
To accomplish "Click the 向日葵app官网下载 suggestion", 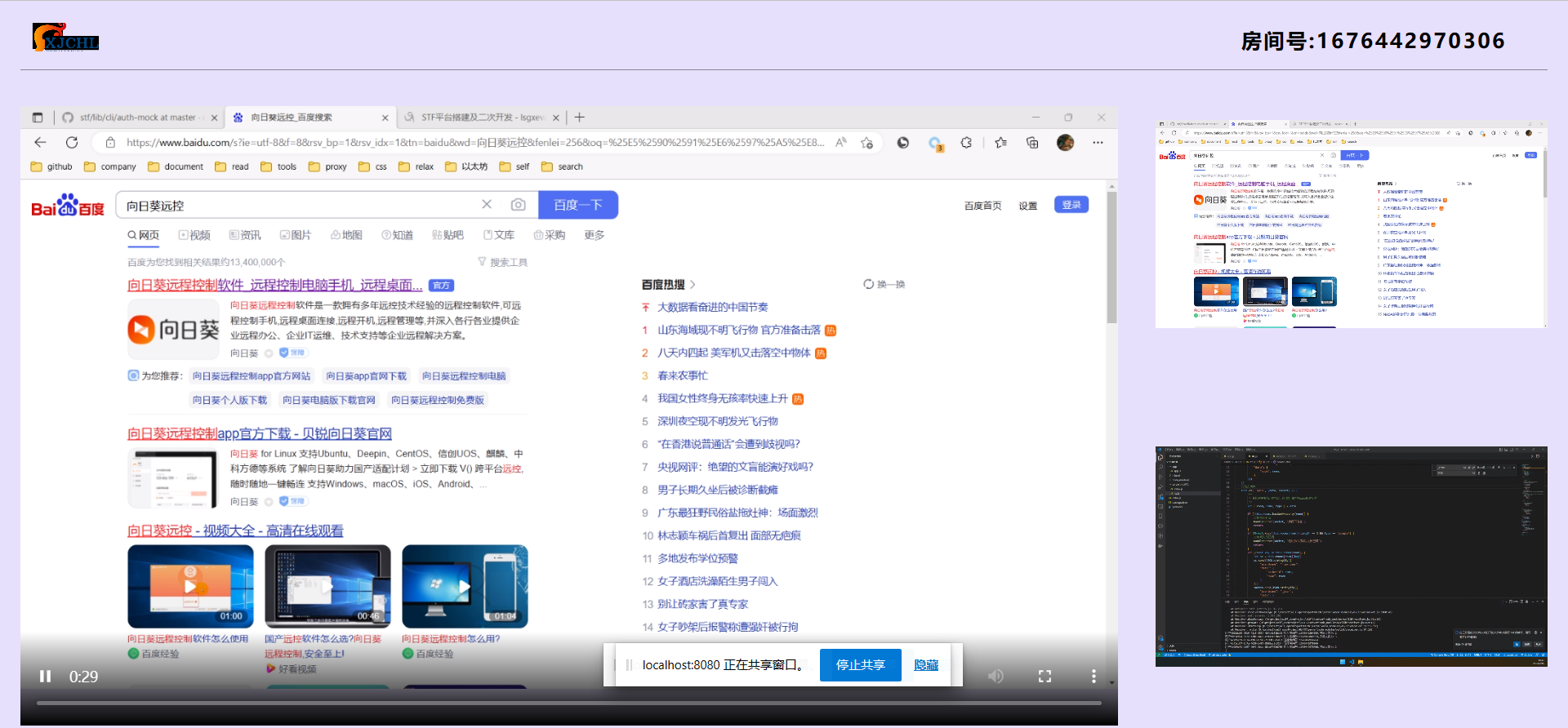I will [x=367, y=376].
